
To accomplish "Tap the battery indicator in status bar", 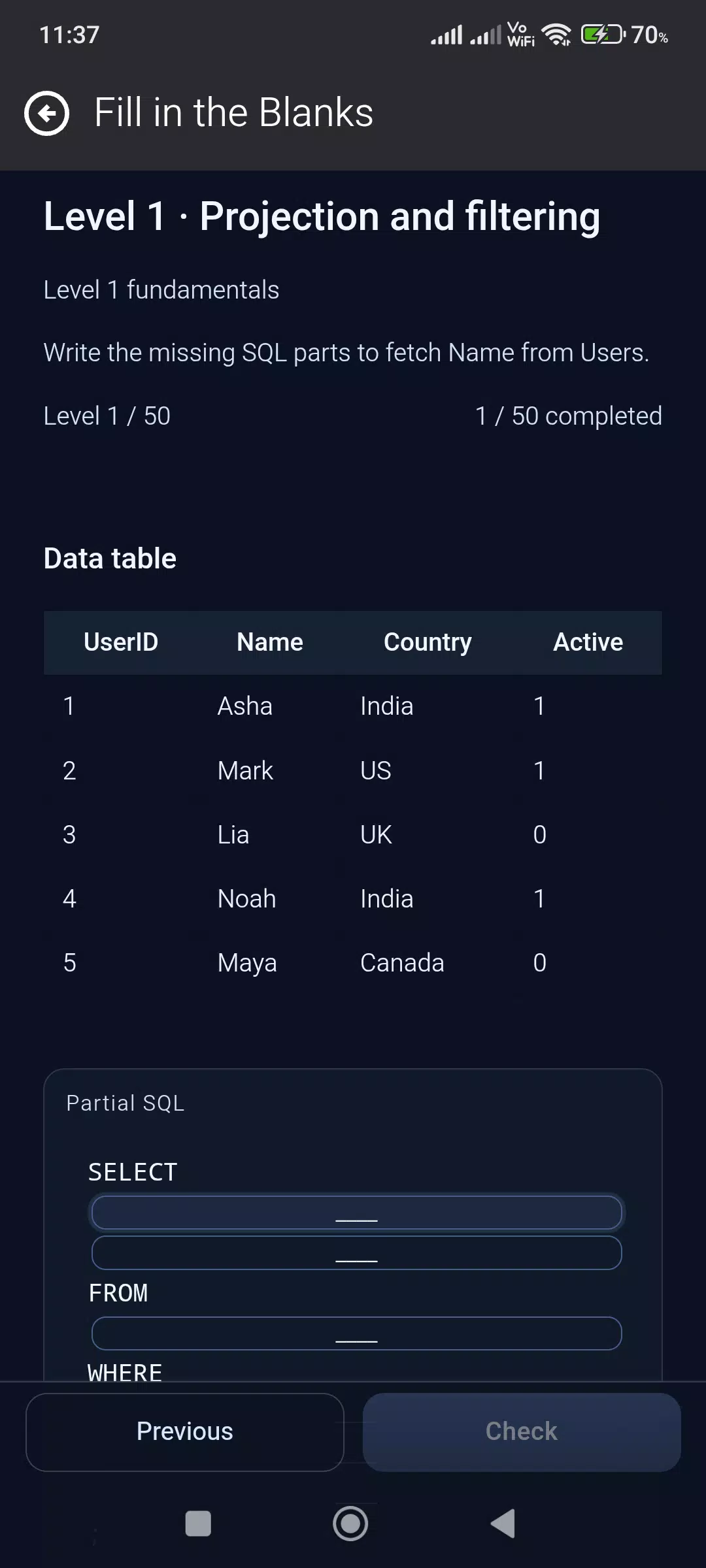I will click(x=624, y=34).
